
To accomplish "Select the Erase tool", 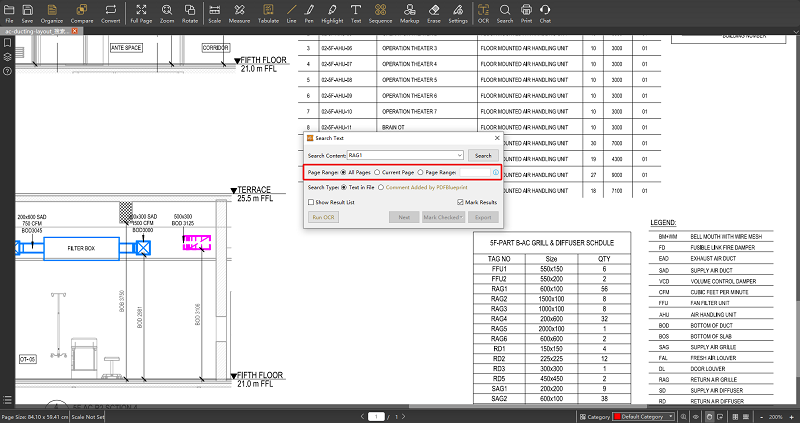I will (434, 13).
